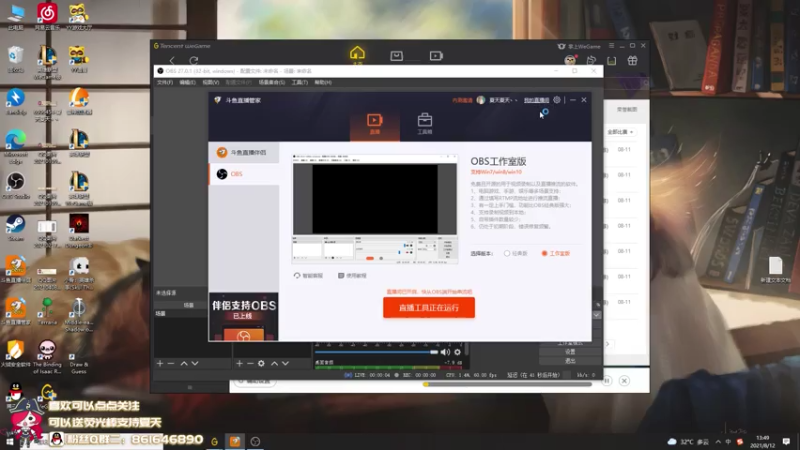Screen dimensions: 800x450
Task: Pause the WeGame bottom task
Action: pyautogui.click(x=607, y=381)
